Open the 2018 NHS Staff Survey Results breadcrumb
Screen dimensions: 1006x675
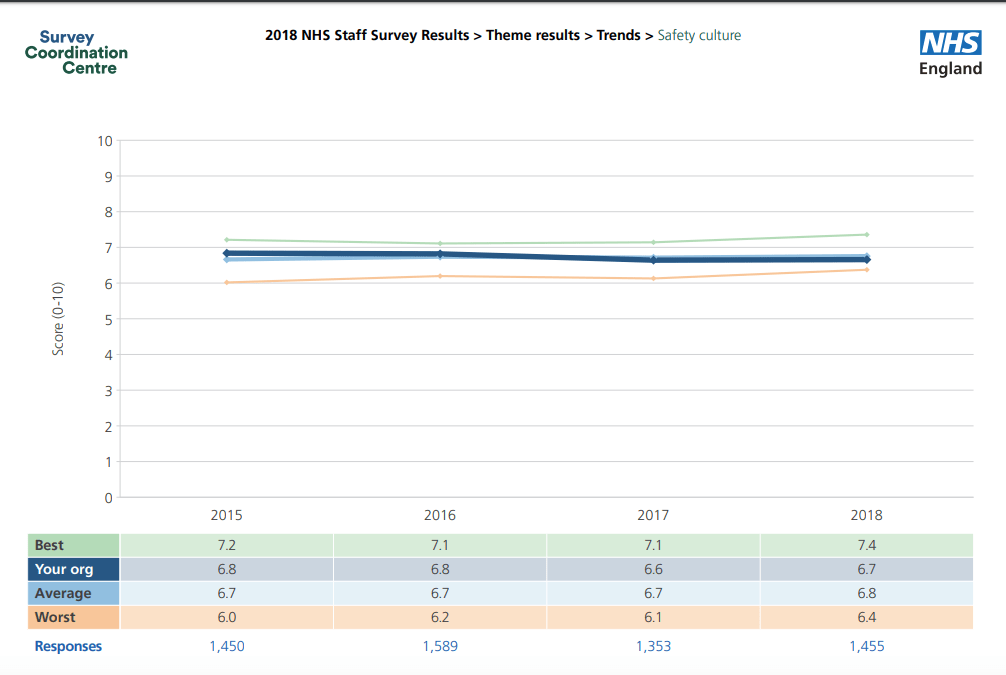click(x=367, y=35)
